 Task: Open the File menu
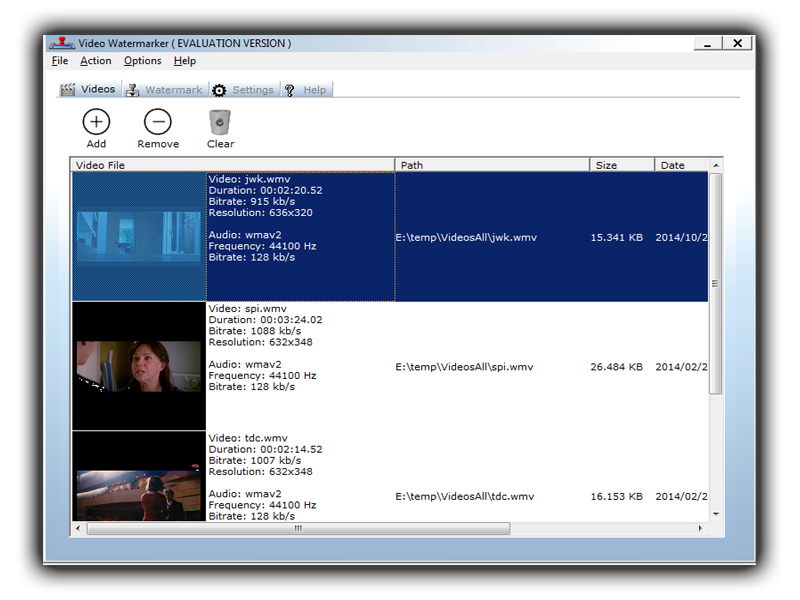tap(60, 61)
